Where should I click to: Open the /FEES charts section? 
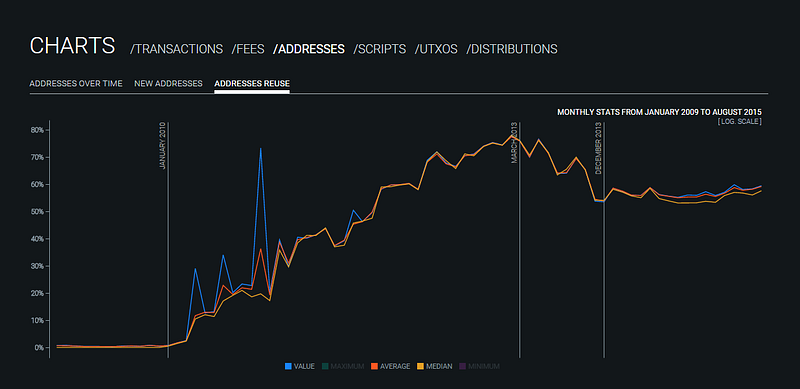(x=248, y=49)
